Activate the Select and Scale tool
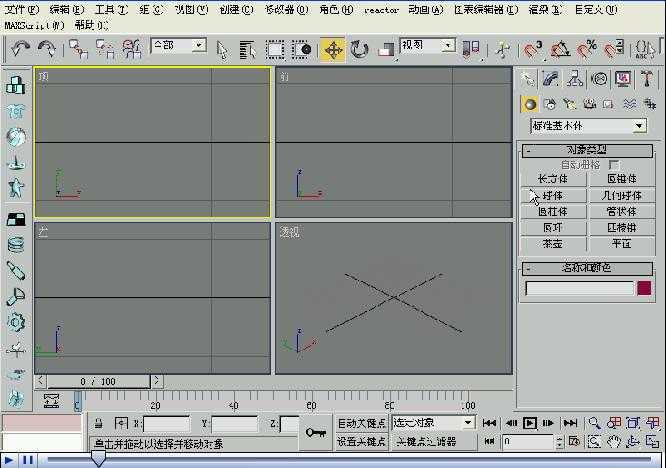Viewport: 666px width, 468px height. point(386,50)
